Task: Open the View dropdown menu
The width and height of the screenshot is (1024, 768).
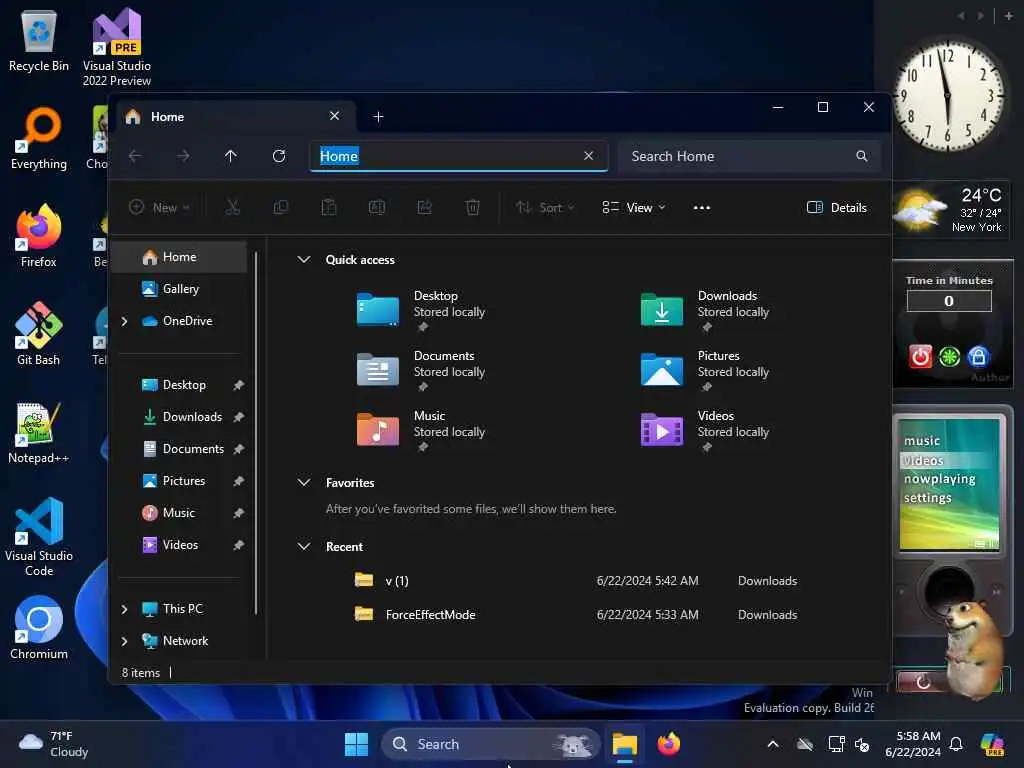Action: (x=633, y=208)
